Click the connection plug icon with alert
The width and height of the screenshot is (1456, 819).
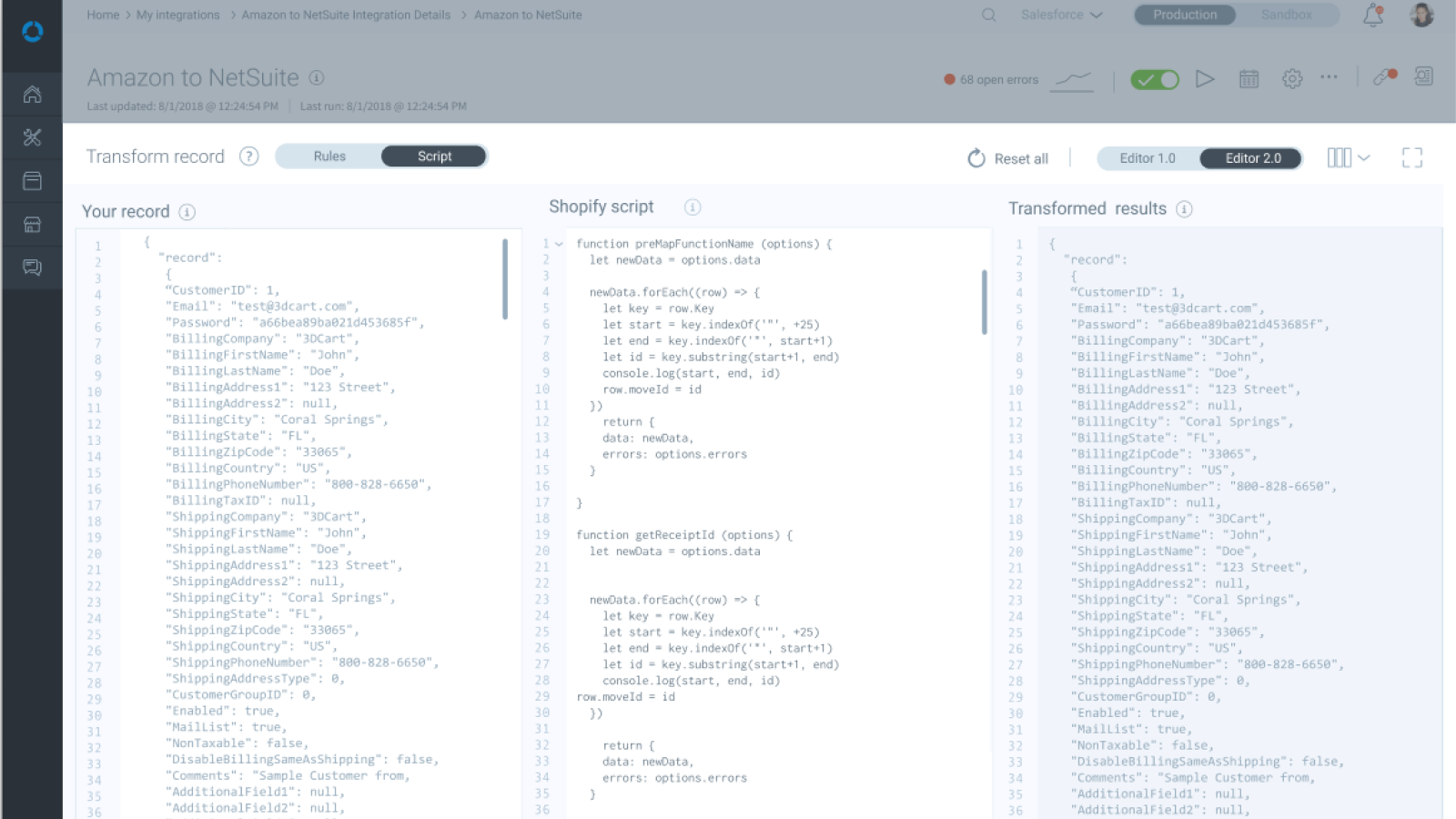(1385, 77)
